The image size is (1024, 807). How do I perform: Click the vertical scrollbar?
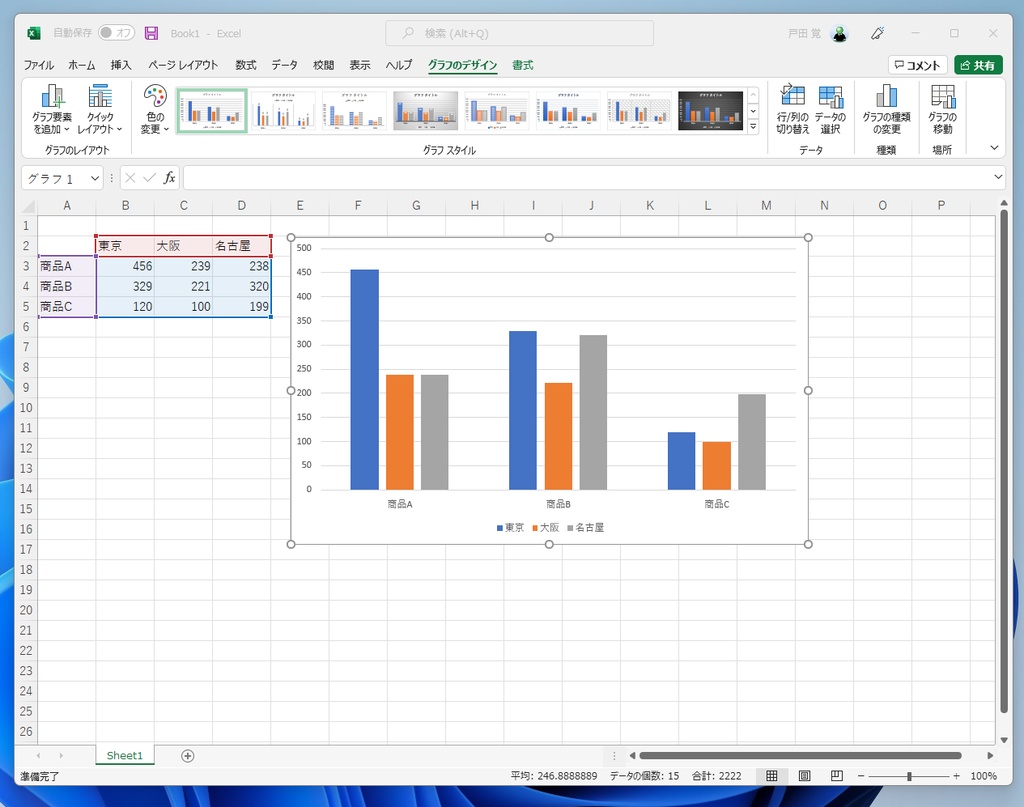1004,461
